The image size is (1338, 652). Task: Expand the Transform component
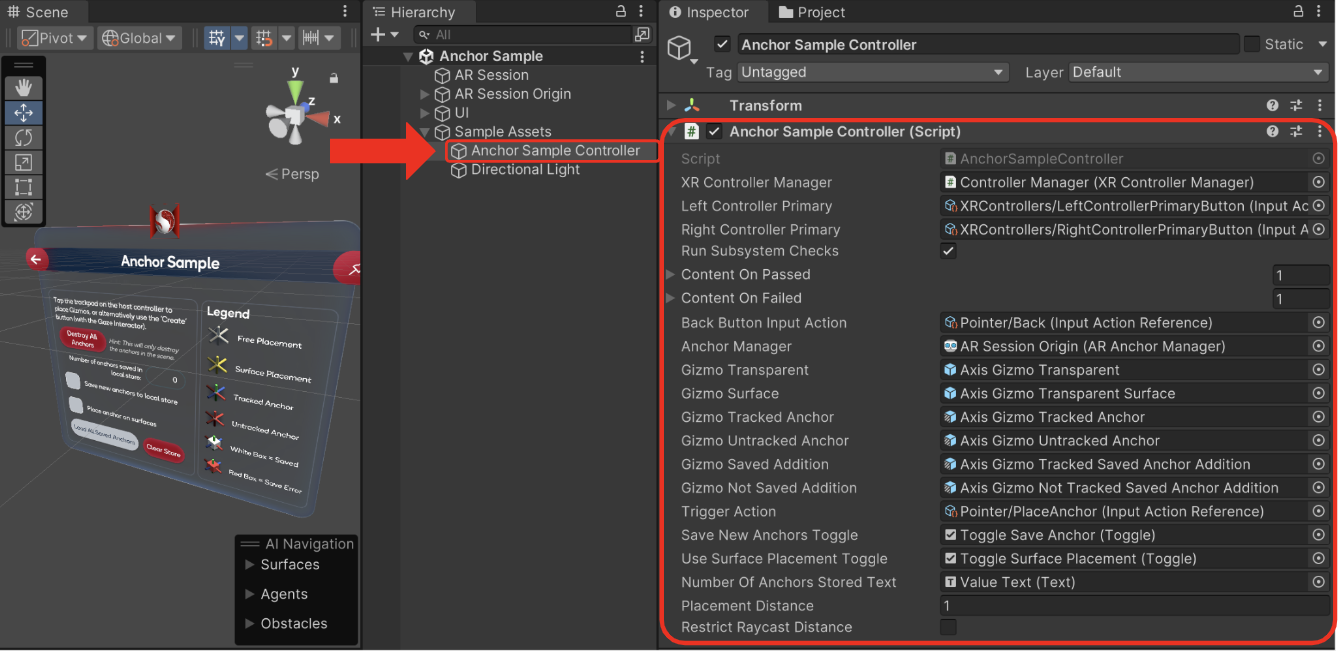[671, 105]
